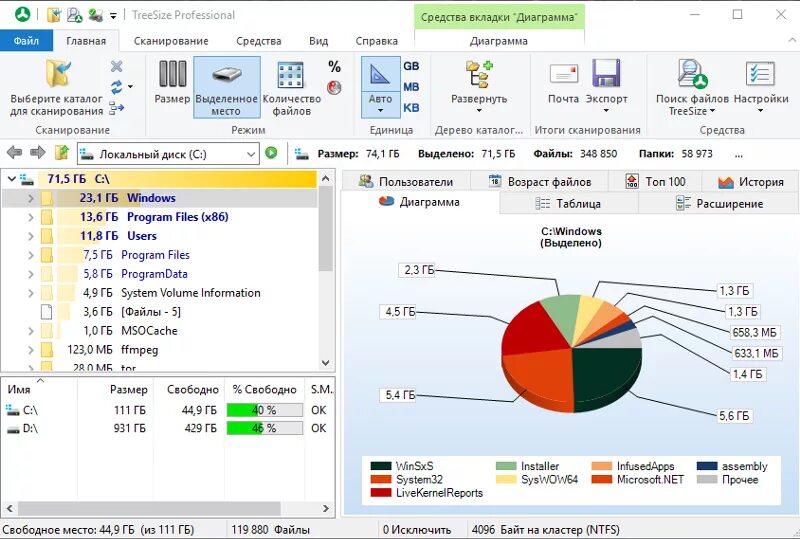The height and width of the screenshot is (539, 800).
Task: Click the Installer green legend swatch
Action: pos(506,466)
